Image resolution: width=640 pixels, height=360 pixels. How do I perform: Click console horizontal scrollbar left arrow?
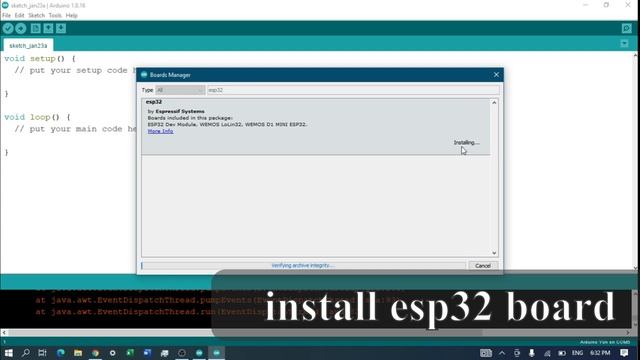4,333
